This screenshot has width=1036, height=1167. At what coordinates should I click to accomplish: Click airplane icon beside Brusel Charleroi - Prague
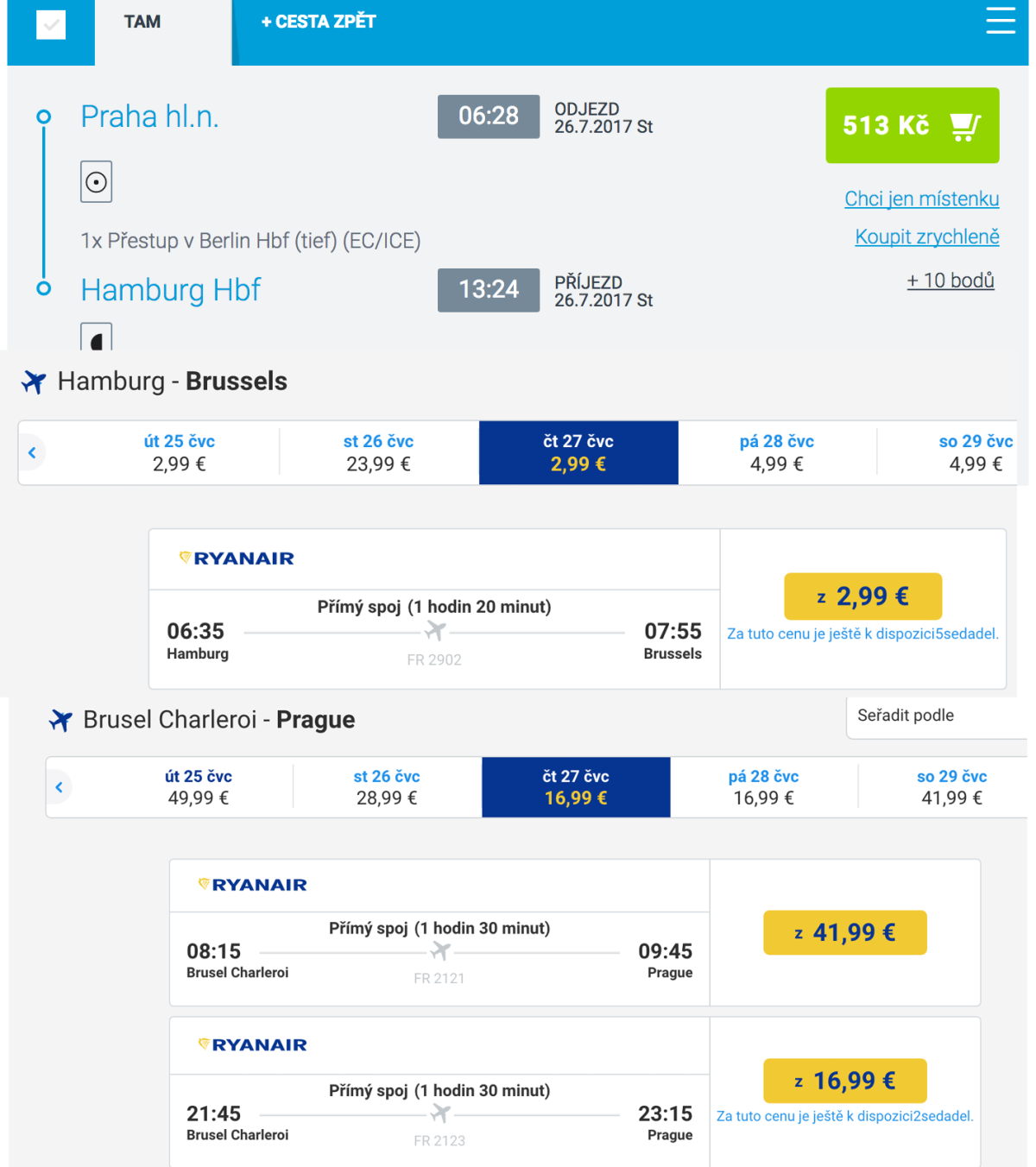point(60,720)
